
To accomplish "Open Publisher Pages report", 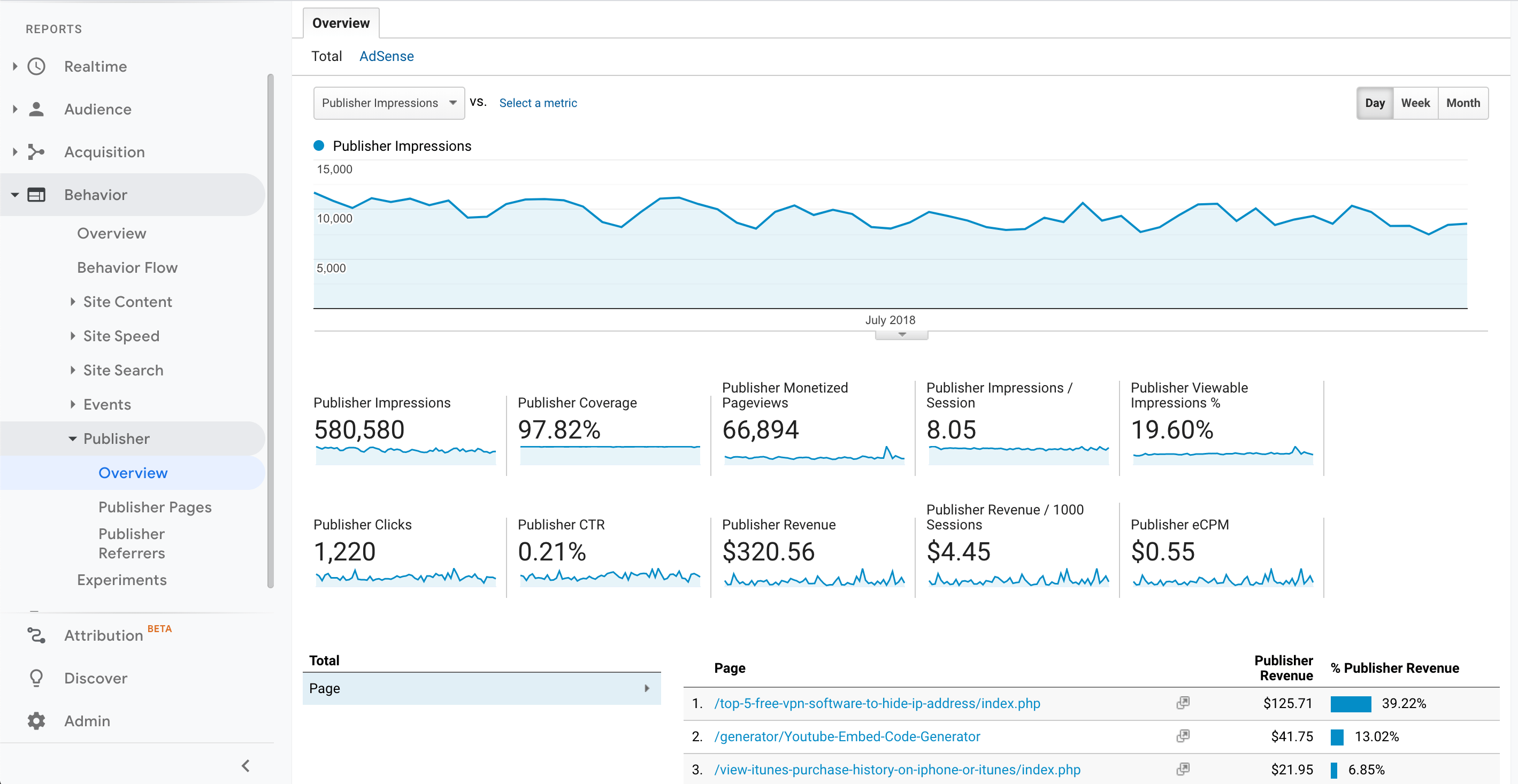I will (x=155, y=507).
